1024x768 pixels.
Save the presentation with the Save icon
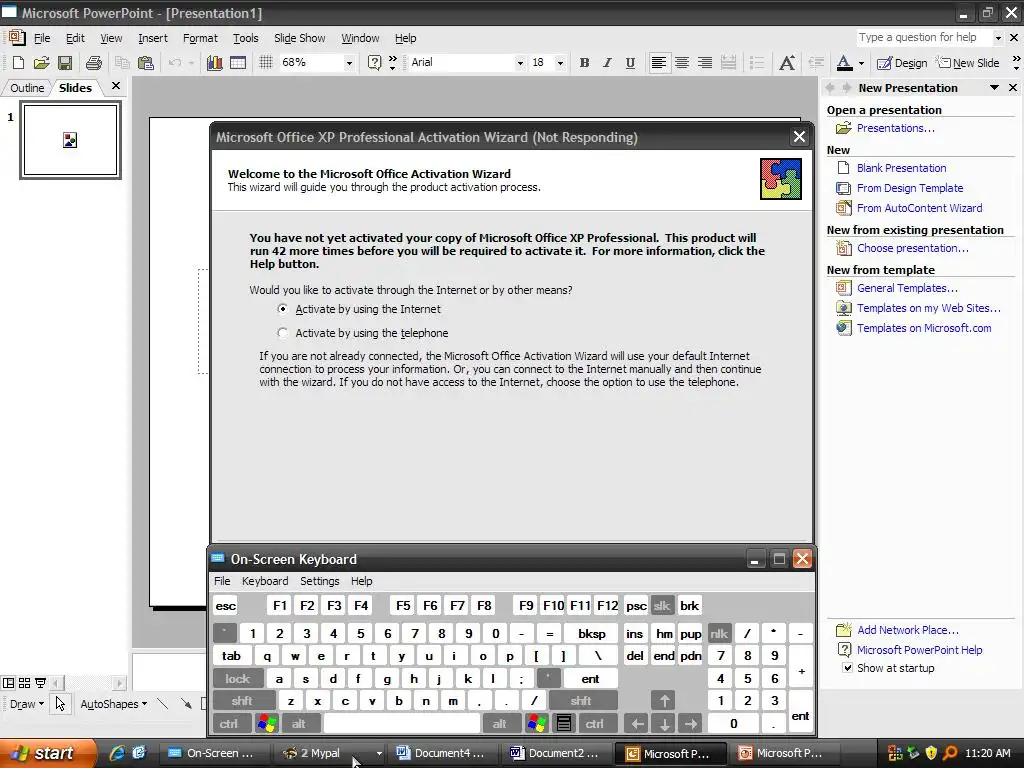[x=65, y=63]
